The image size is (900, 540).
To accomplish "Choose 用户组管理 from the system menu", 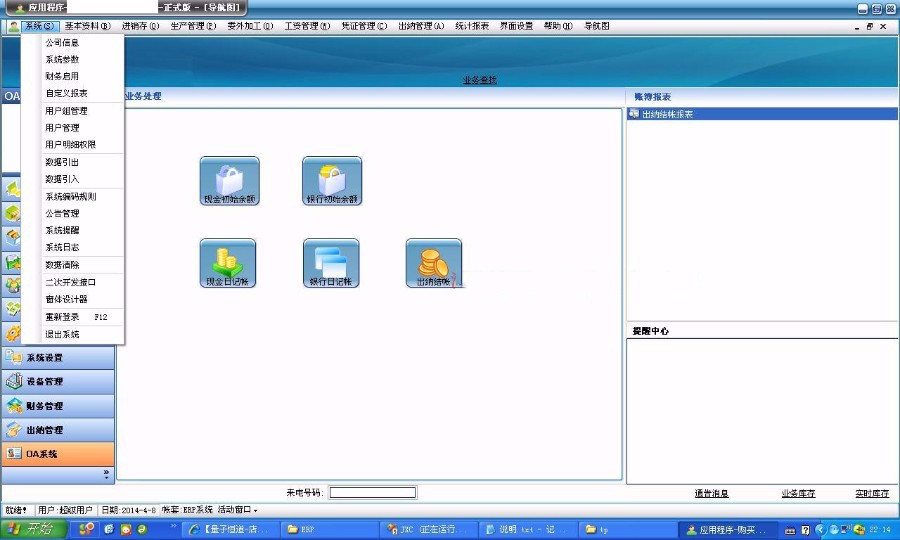I will click(73, 111).
